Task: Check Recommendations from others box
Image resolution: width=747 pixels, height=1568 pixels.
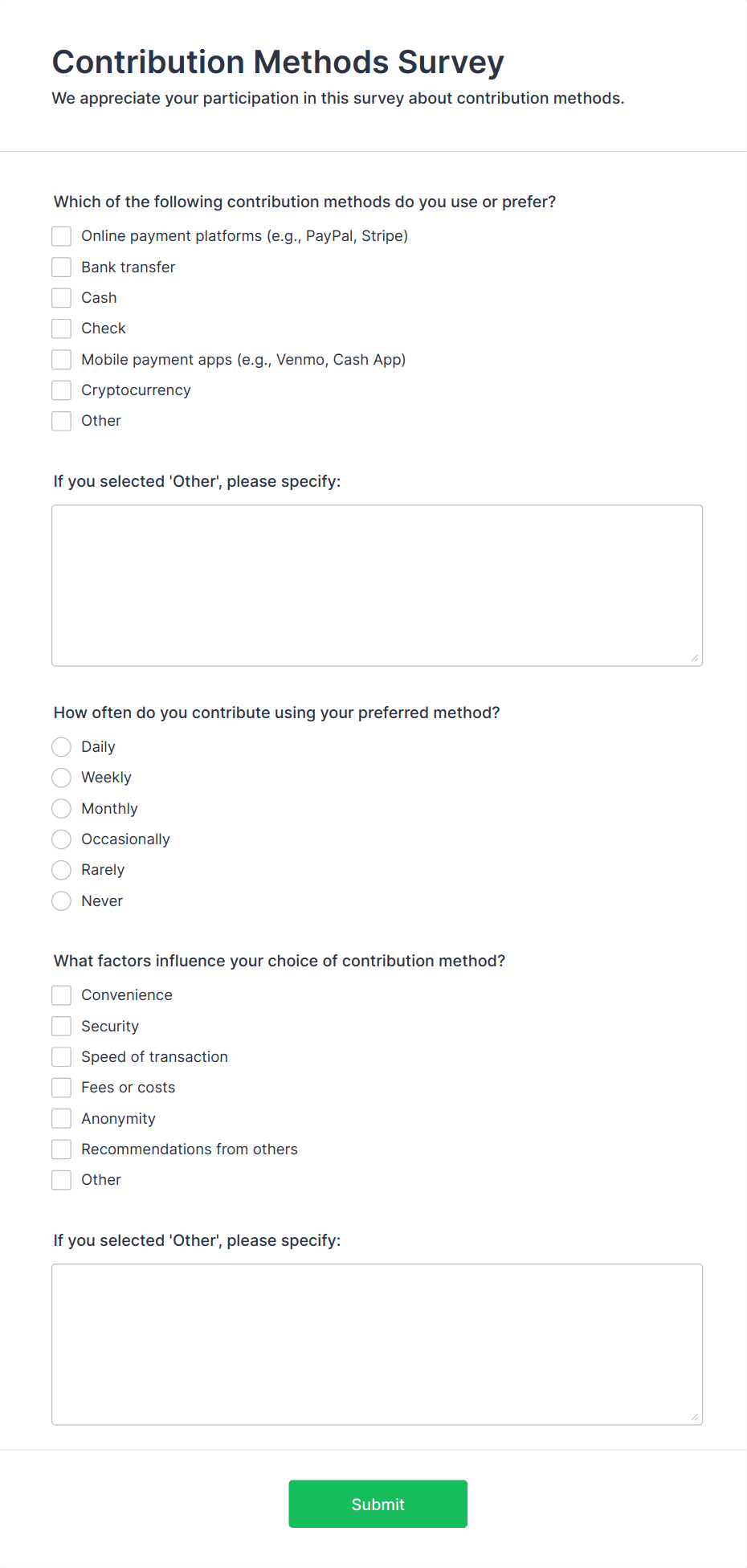Action: click(62, 1149)
